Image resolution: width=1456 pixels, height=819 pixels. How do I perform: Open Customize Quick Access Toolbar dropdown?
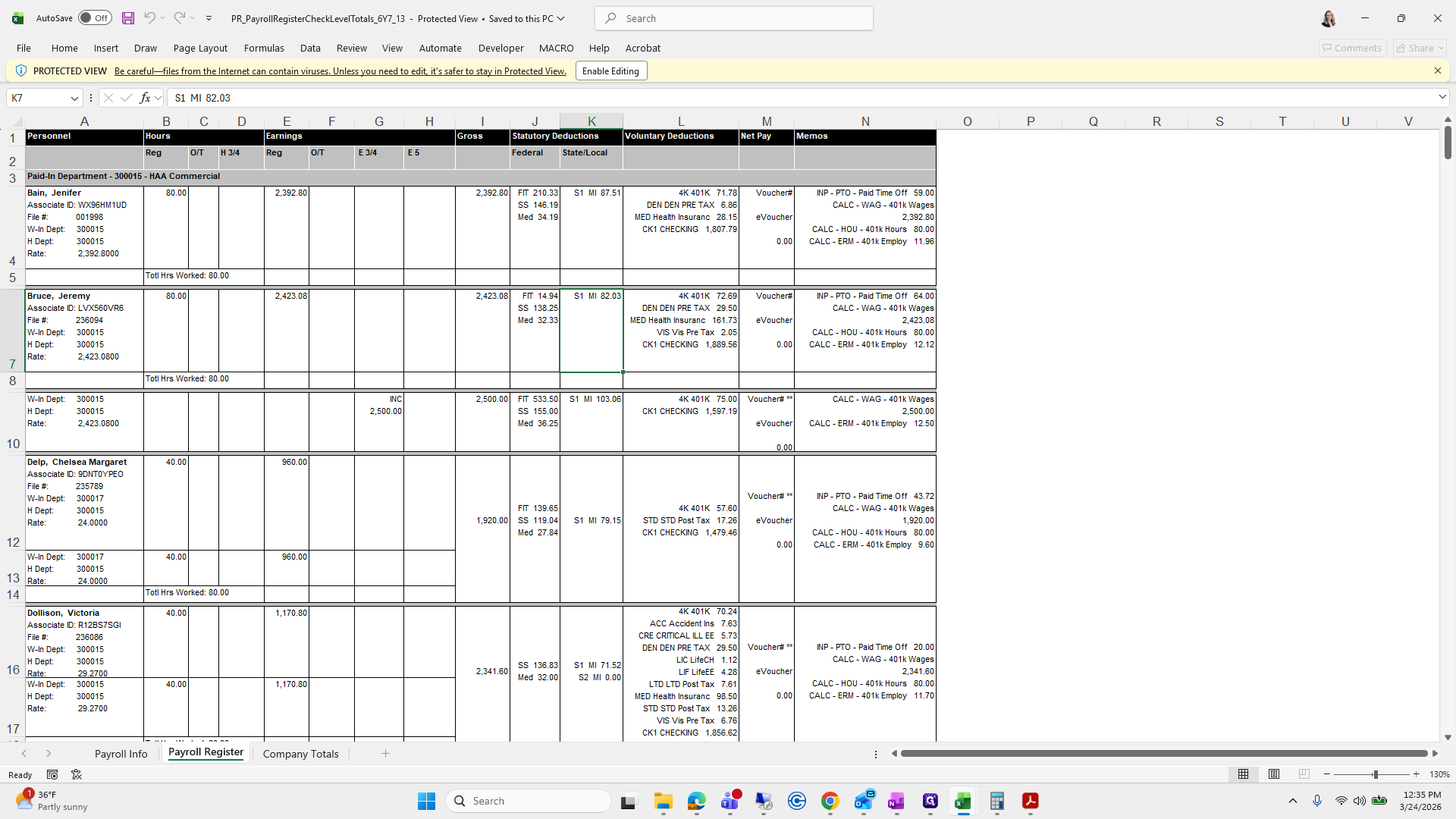click(209, 18)
